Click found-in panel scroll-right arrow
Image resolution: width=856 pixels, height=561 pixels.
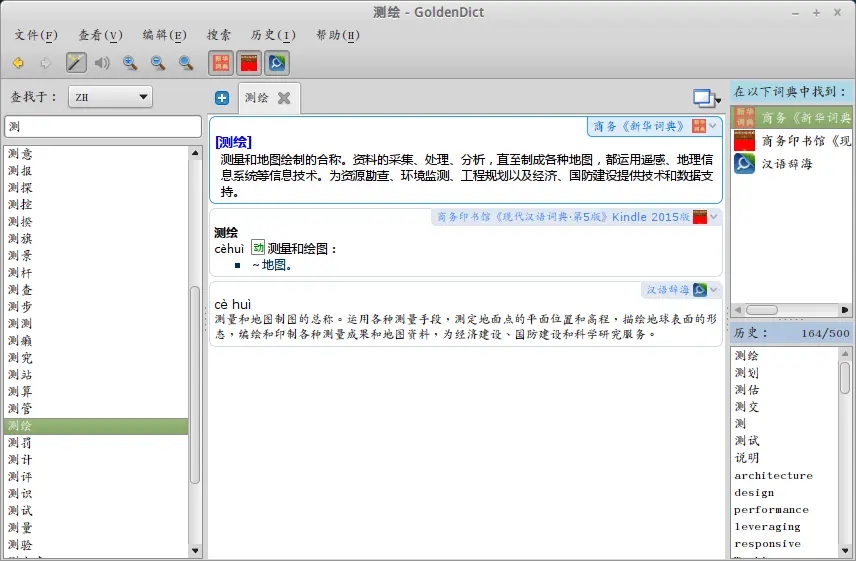[845, 310]
